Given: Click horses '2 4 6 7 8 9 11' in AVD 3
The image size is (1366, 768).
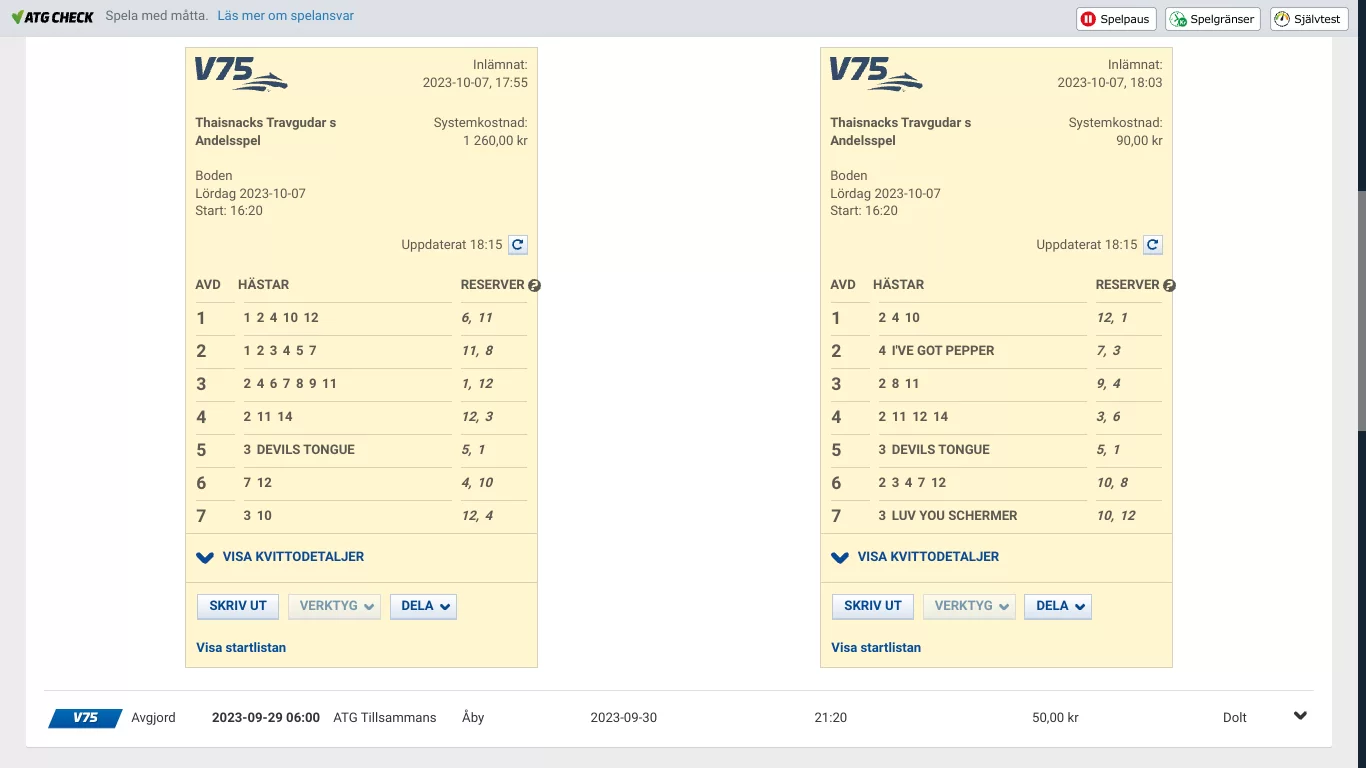Looking at the screenshot, I should pos(290,384).
